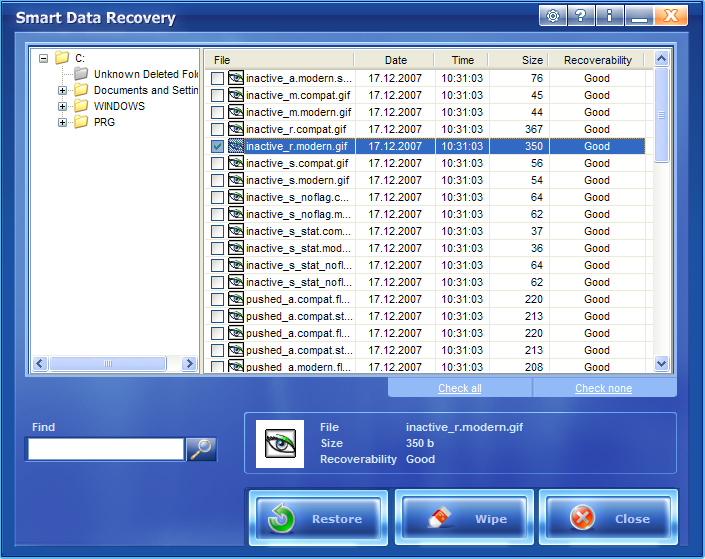Click the file icon for inactive_a.modern.s
The height and width of the screenshot is (559, 705).
pos(236,78)
